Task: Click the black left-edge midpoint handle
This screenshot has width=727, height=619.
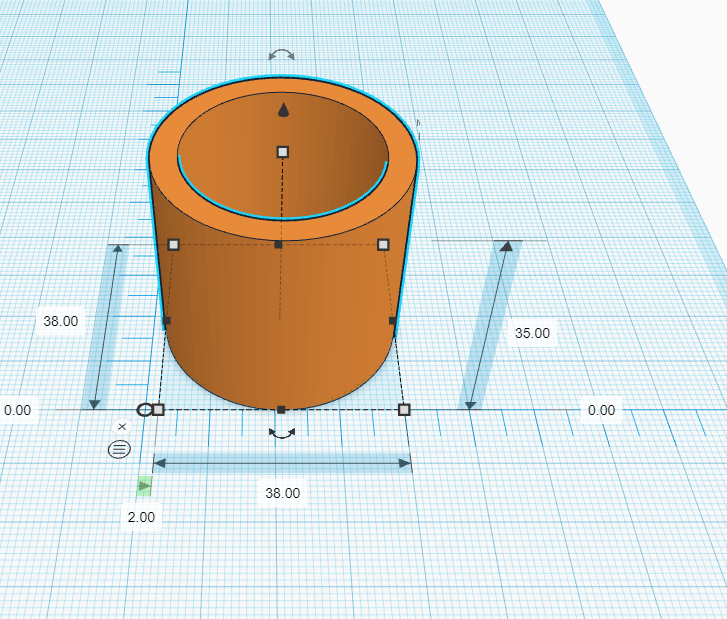Action: (167, 320)
